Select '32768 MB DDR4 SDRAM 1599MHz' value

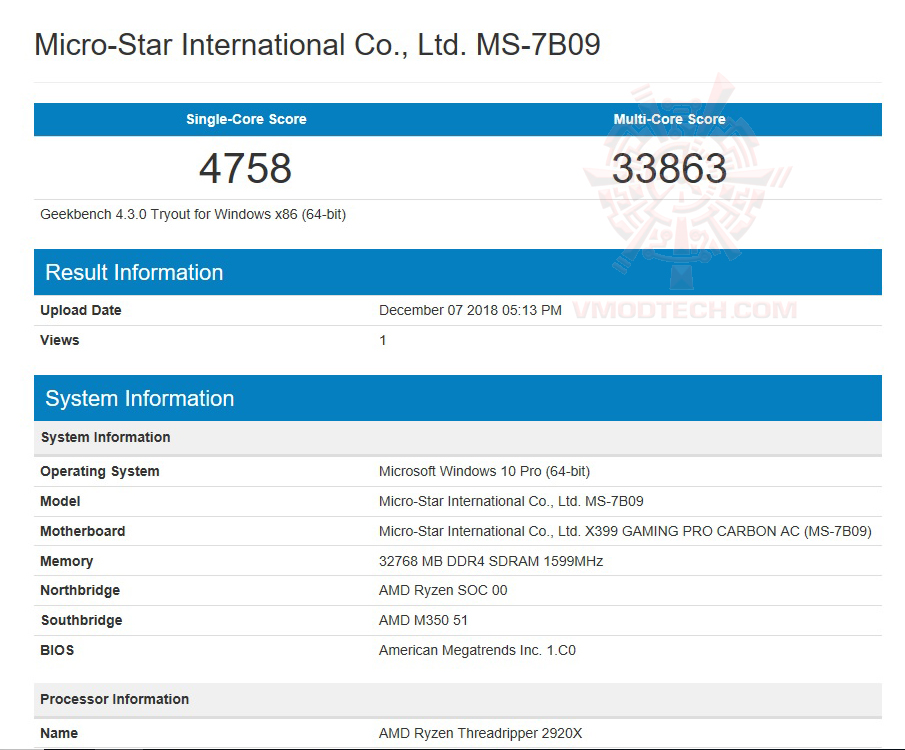click(491, 561)
